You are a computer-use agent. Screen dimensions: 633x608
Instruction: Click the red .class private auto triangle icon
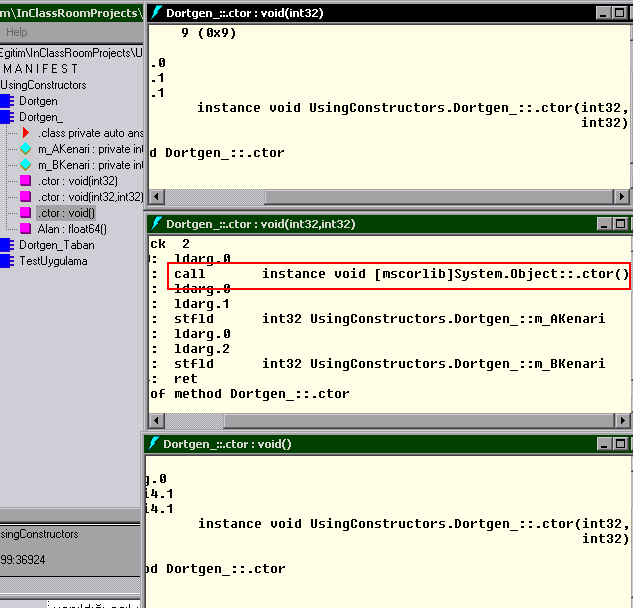tap(25, 133)
